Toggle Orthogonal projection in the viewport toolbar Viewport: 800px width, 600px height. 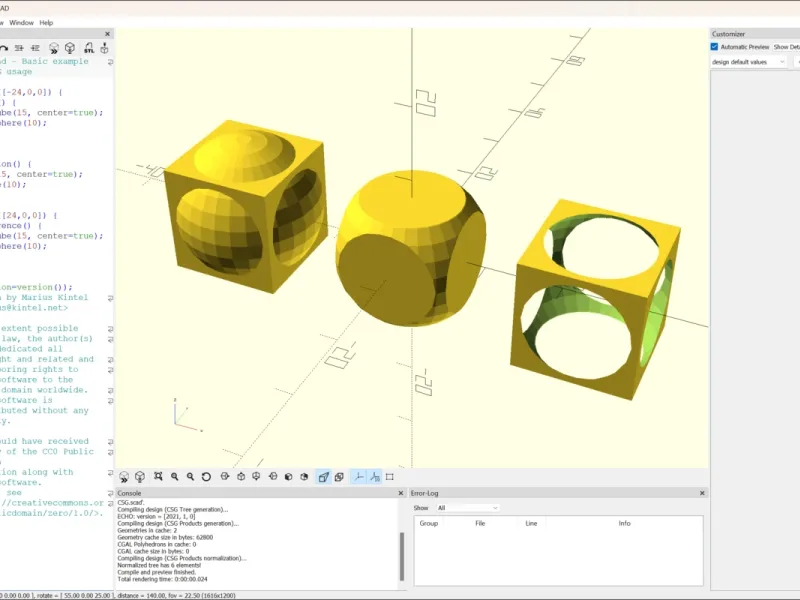pyautogui.click(x=339, y=477)
